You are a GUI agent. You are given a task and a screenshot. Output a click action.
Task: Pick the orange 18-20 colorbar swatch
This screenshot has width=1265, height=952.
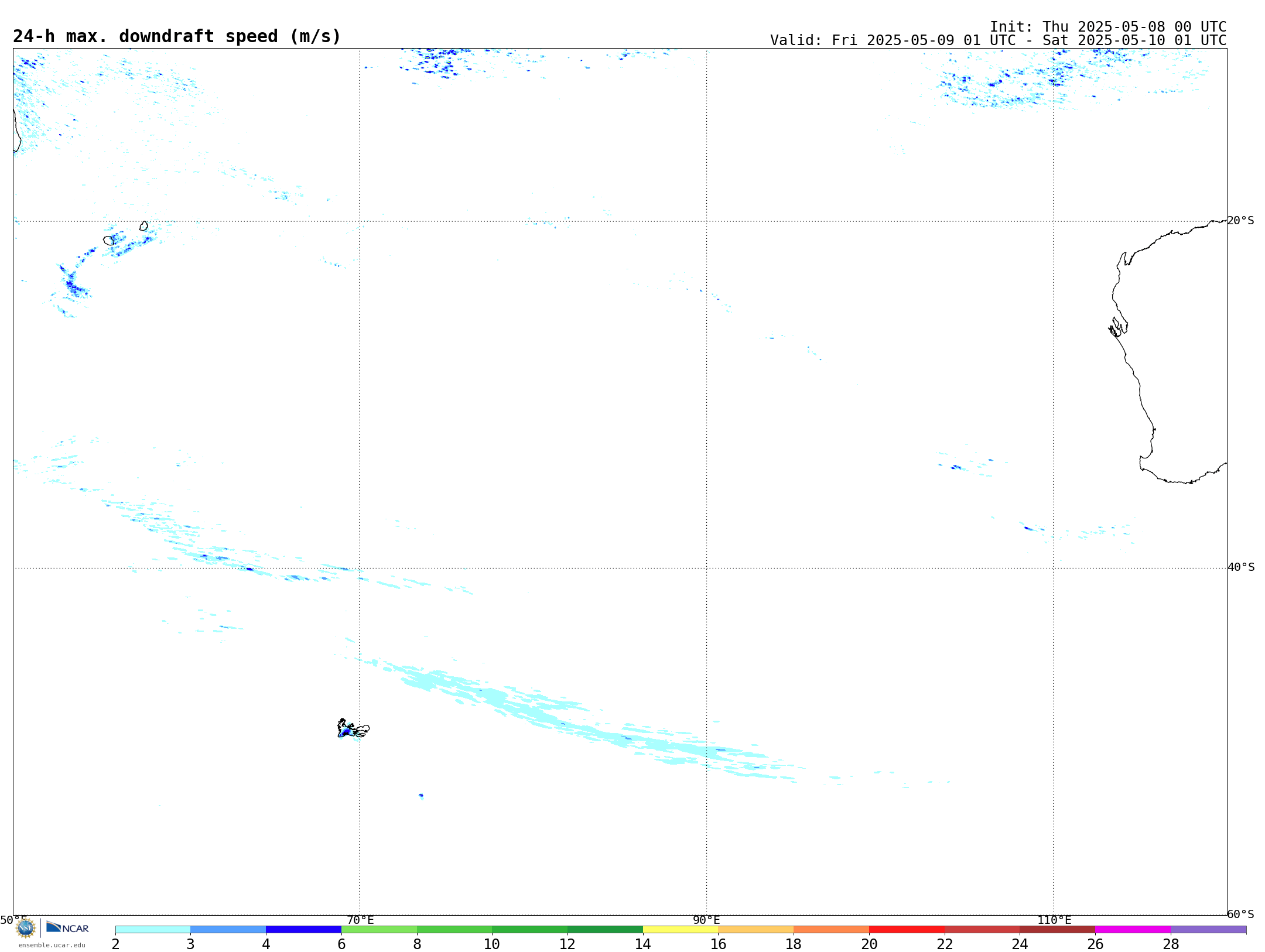tap(831, 930)
